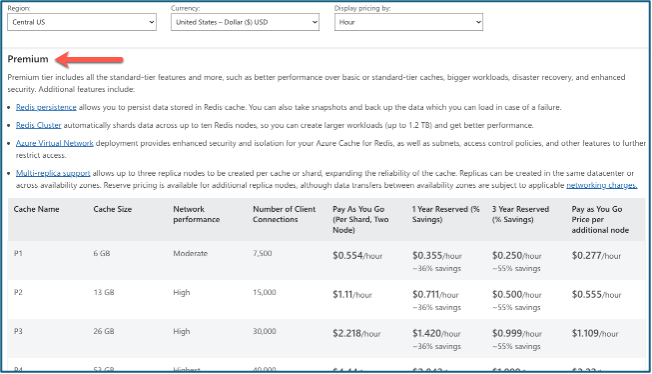This screenshot has height=374, width=652.
Task: Click the $1.420/hour 1 year reserved price
Action: 436,334
